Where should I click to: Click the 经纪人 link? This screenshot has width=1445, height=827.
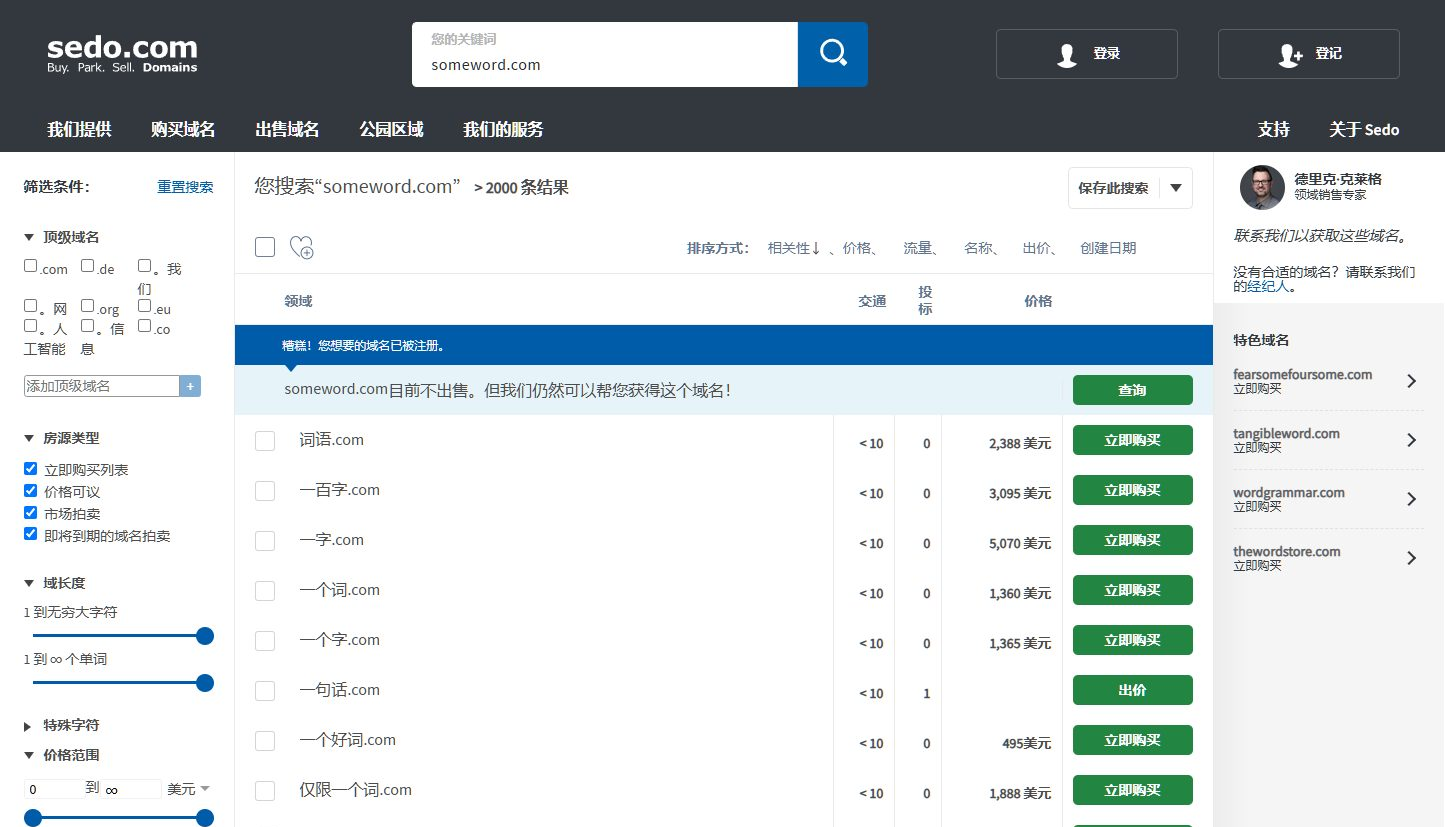pyautogui.click(x=1268, y=286)
